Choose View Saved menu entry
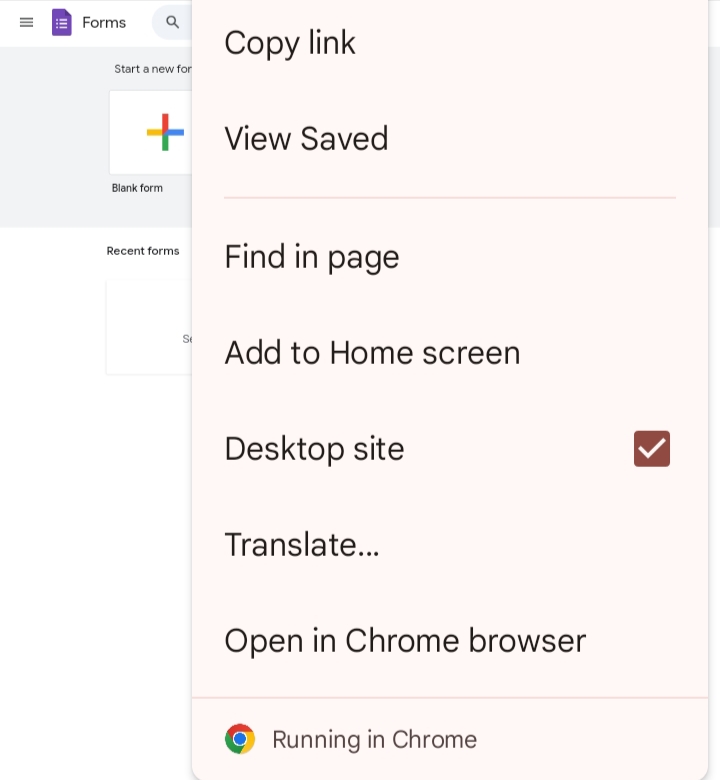The height and width of the screenshot is (780, 720). [x=449, y=138]
